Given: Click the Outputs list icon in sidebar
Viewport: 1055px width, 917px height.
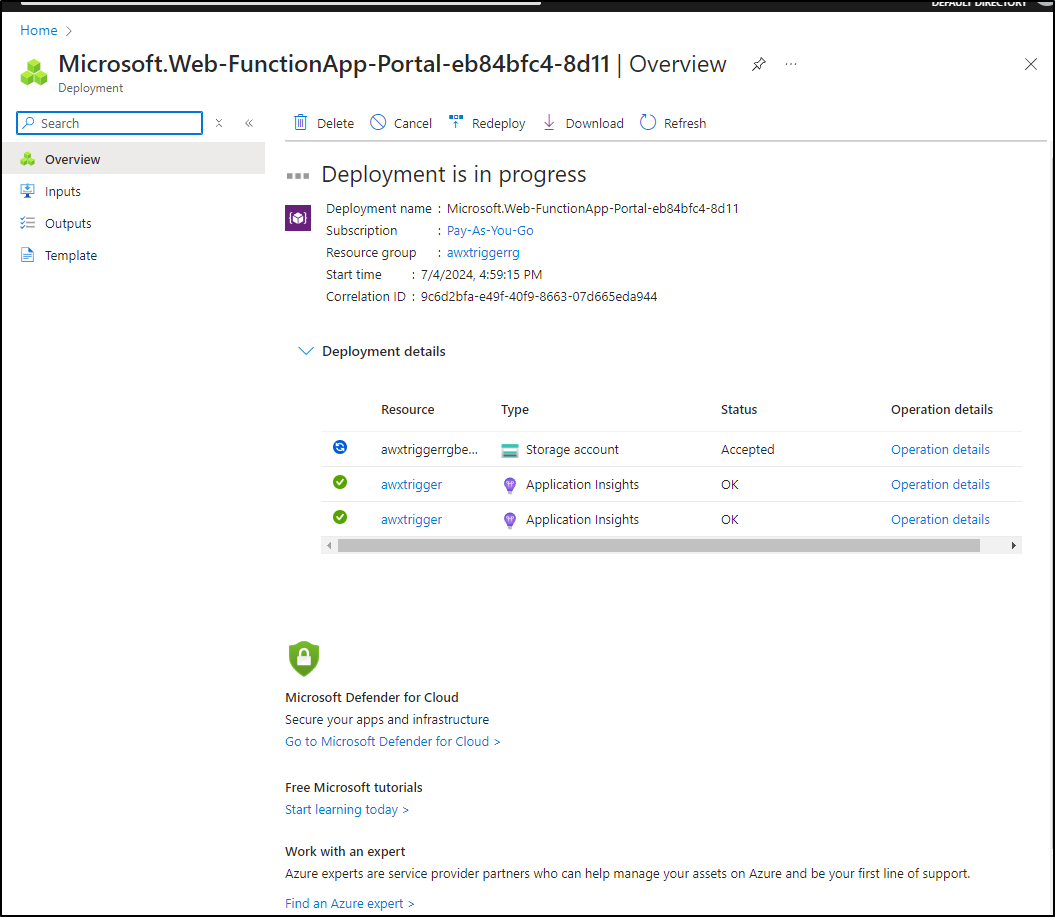Looking at the screenshot, I should point(28,223).
